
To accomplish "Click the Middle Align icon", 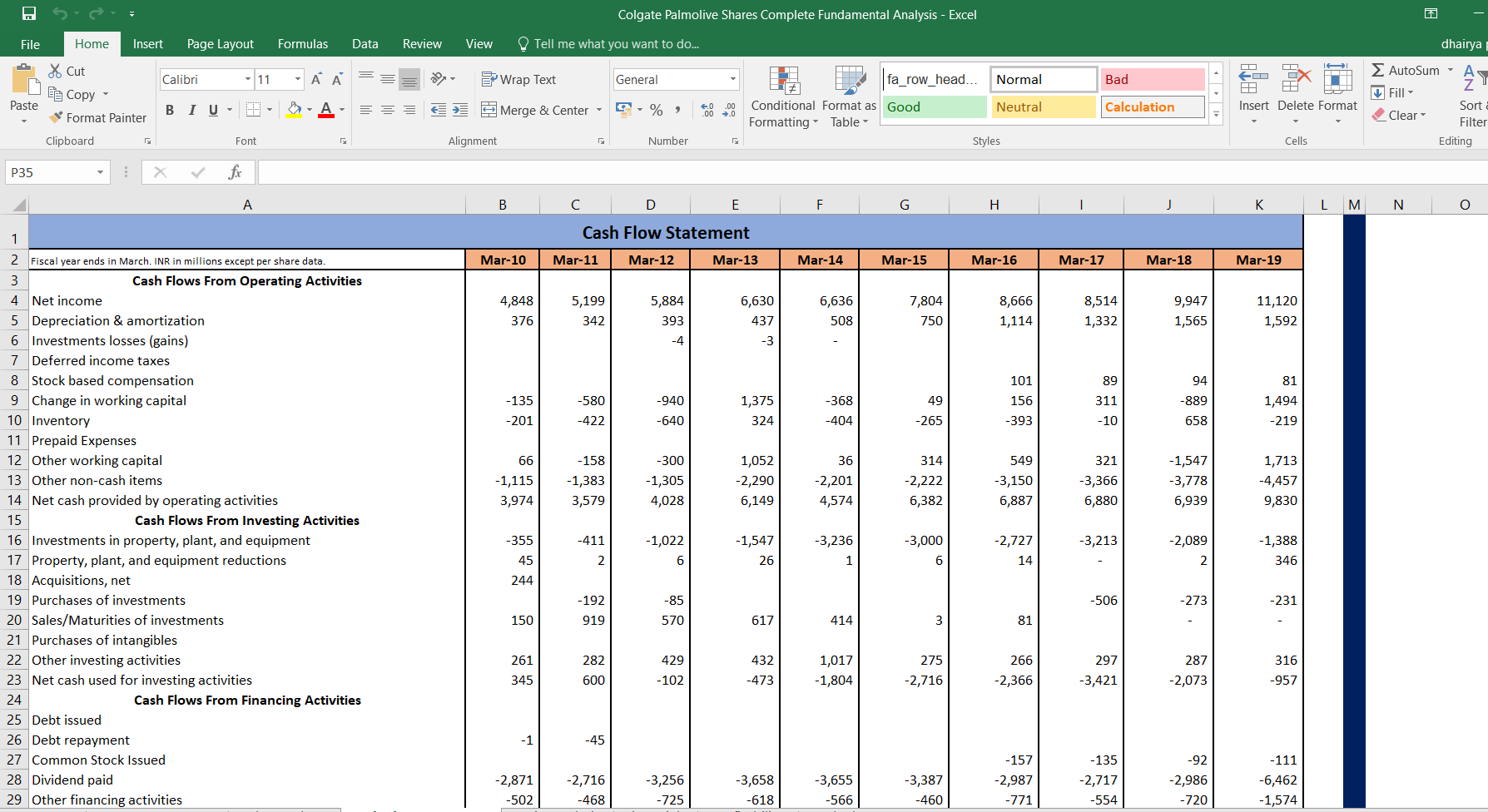I will coord(388,79).
